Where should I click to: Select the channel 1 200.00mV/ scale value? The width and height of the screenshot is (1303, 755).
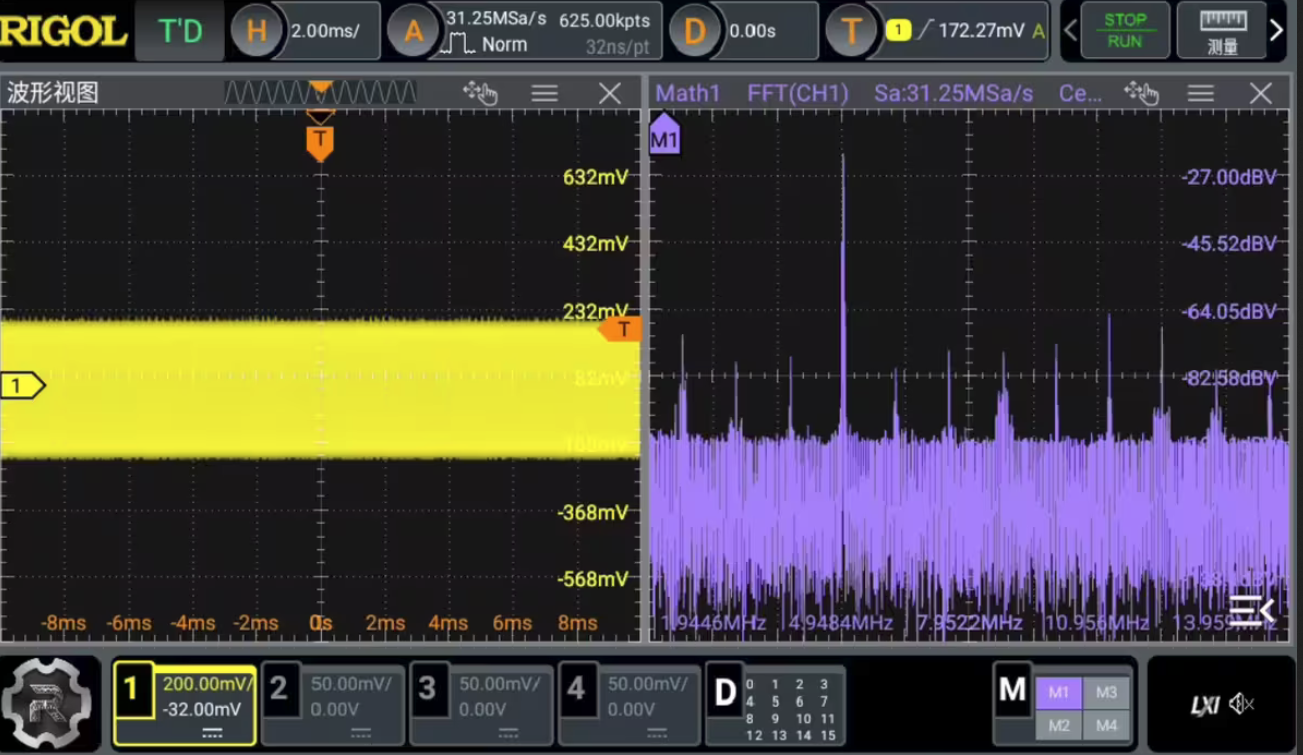pyautogui.click(x=208, y=684)
